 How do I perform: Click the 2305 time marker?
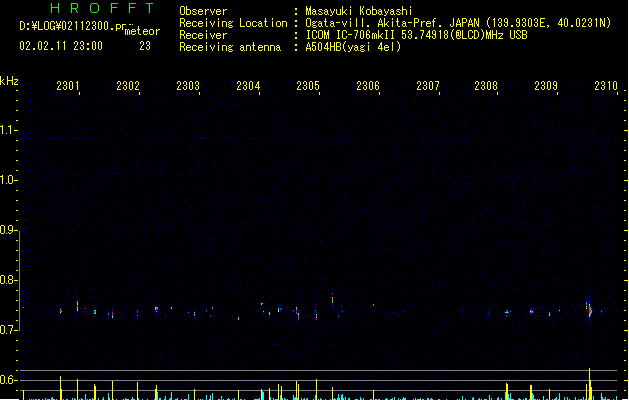point(308,86)
